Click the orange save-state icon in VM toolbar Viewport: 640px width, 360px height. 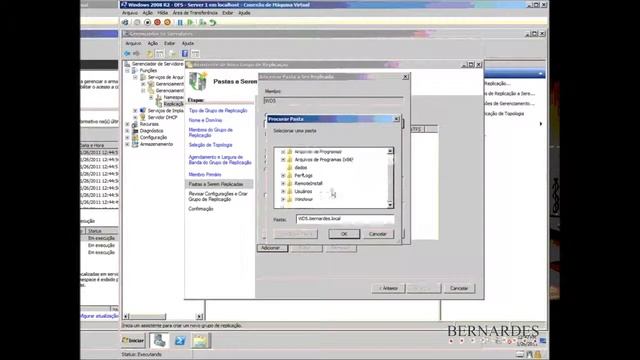point(167,22)
